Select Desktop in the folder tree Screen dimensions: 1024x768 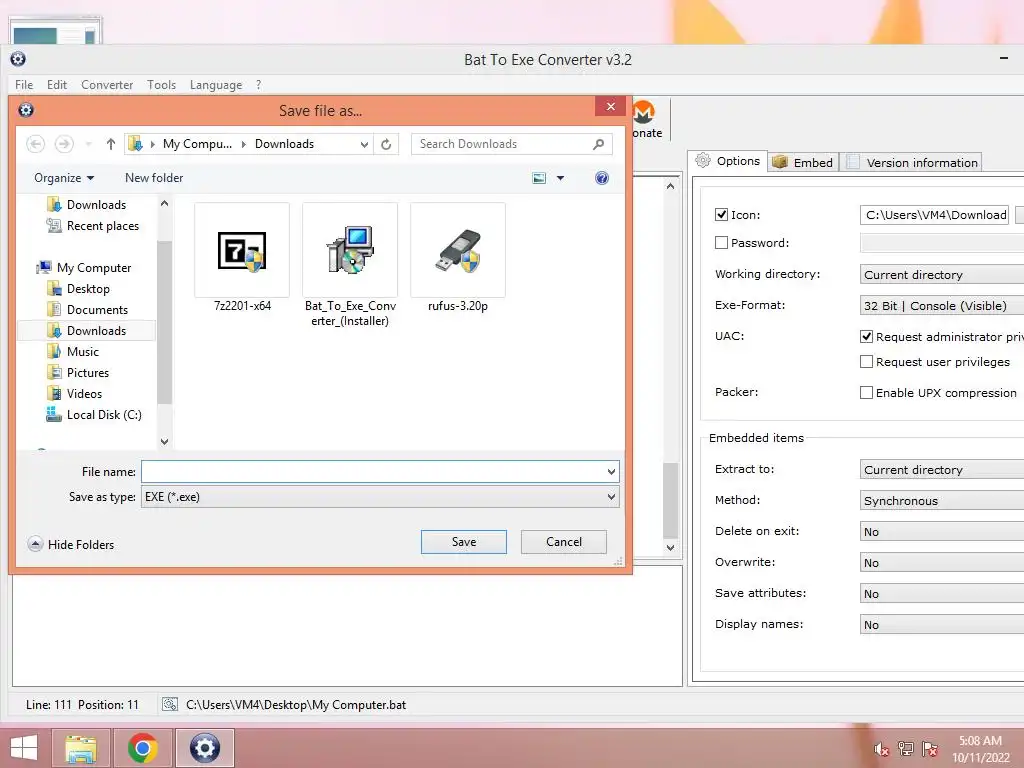click(88, 289)
